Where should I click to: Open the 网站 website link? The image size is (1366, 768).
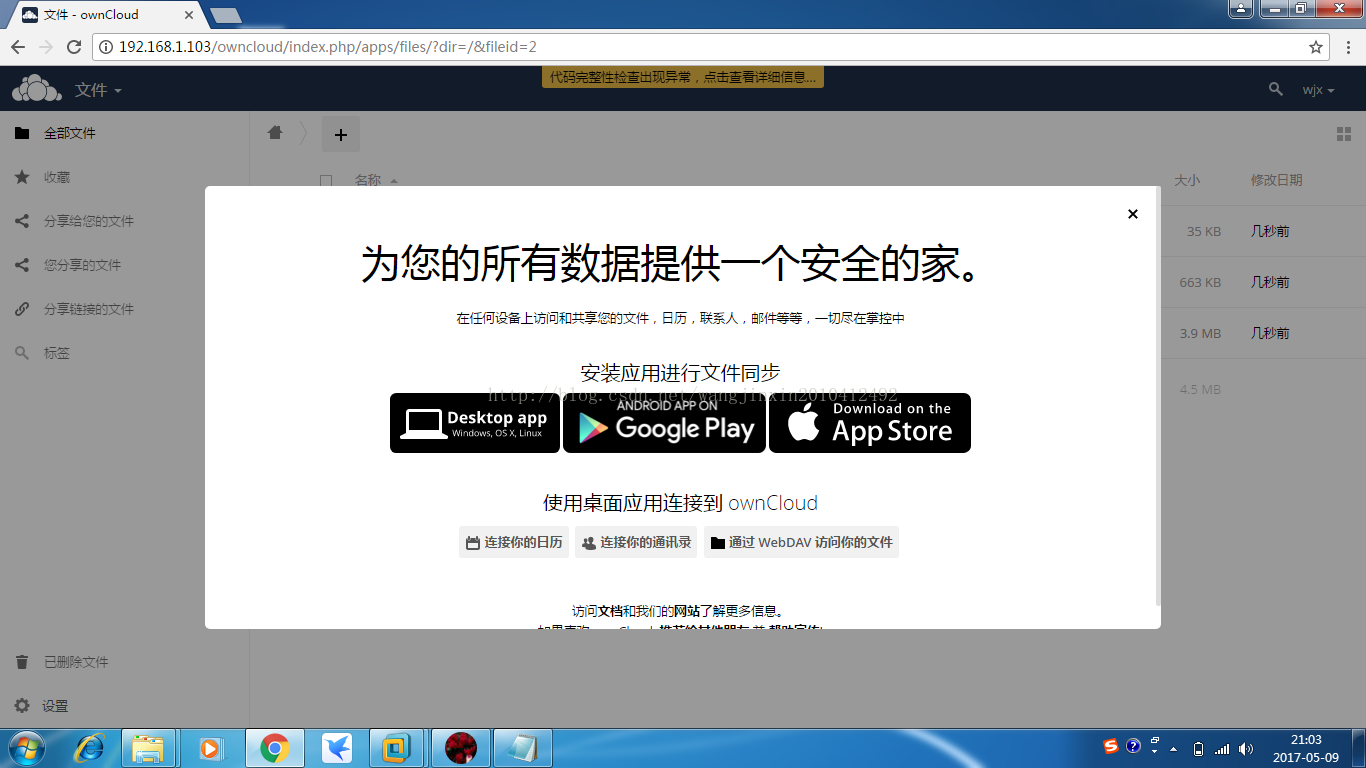click(686, 611)
